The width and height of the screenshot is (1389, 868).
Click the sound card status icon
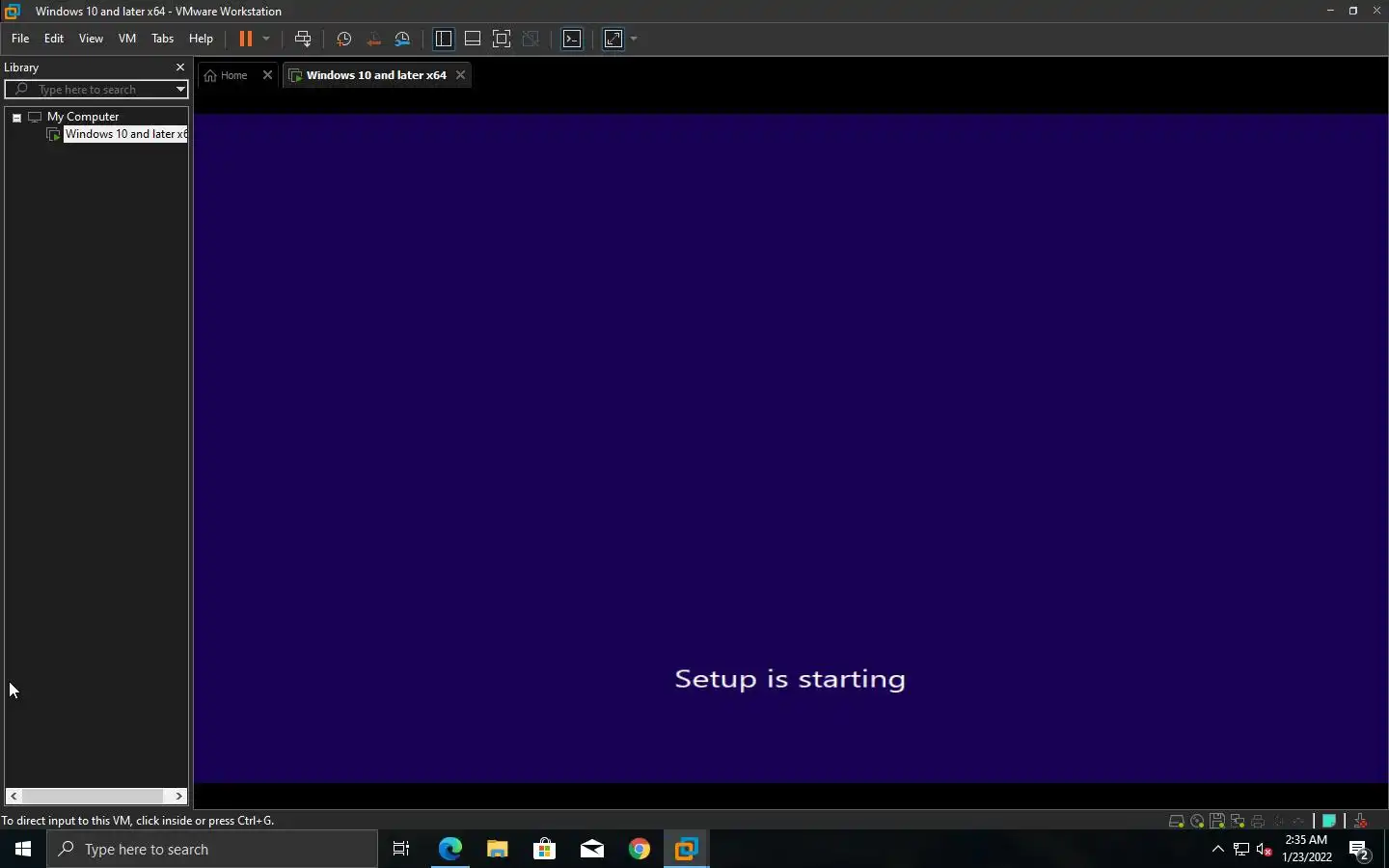[x=1279, y=821]
